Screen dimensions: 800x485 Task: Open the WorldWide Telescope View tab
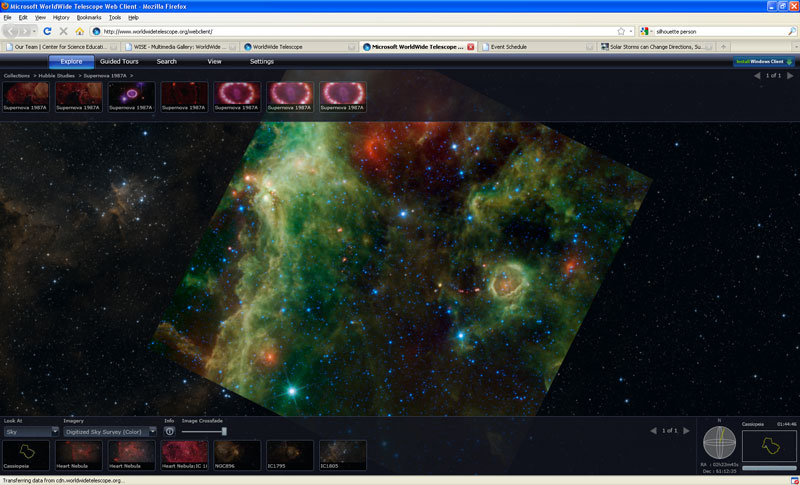214,62
